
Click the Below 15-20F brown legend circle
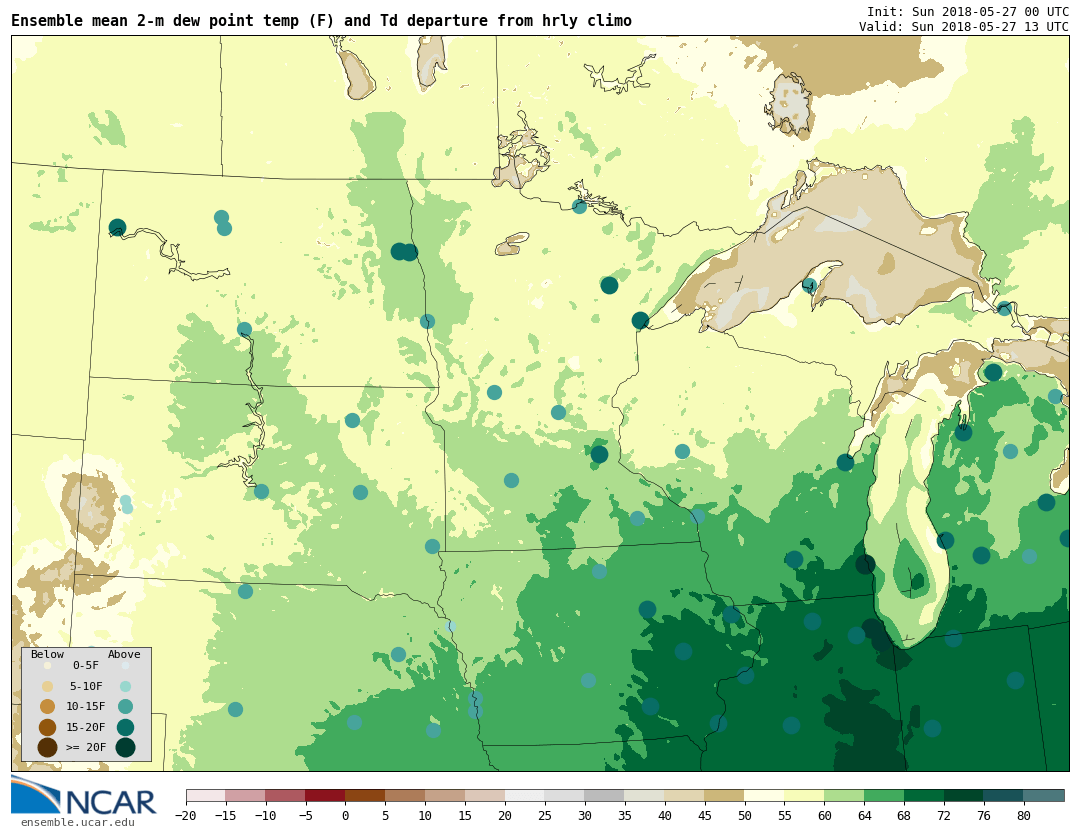(x=47, y=727)
